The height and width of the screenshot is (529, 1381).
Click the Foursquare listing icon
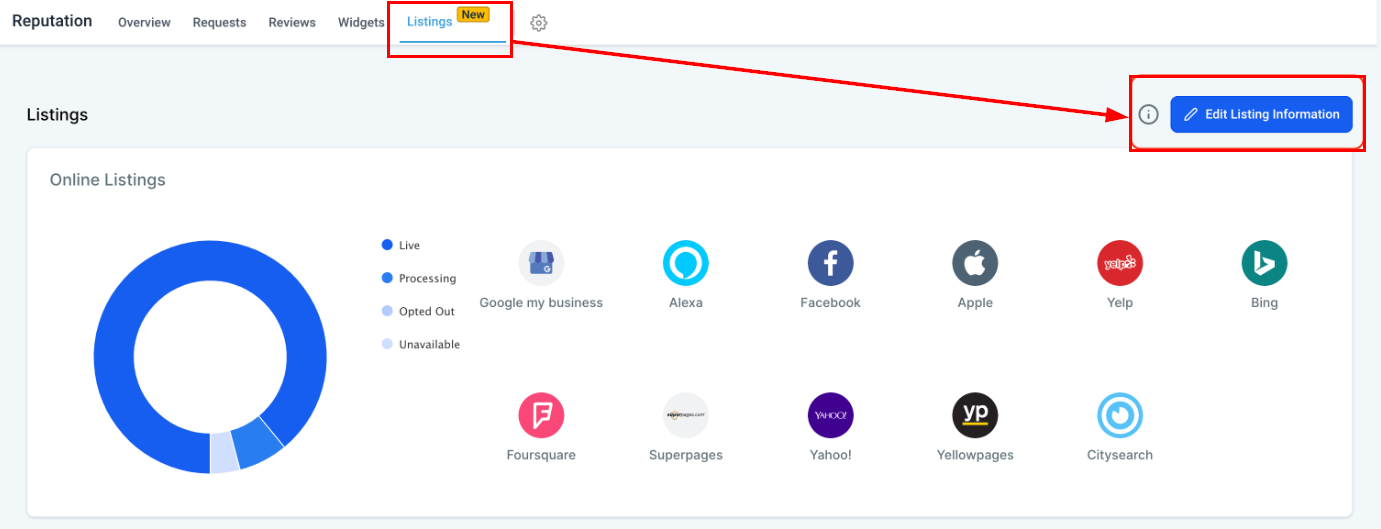541,415
